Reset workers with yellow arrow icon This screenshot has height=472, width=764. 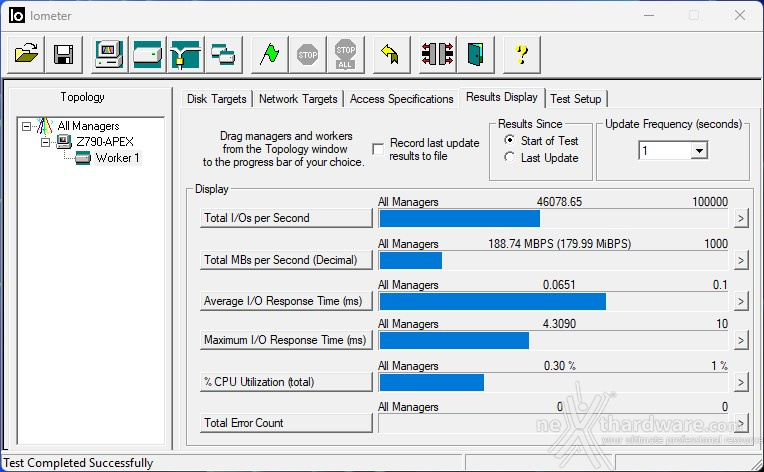point(391,54)
